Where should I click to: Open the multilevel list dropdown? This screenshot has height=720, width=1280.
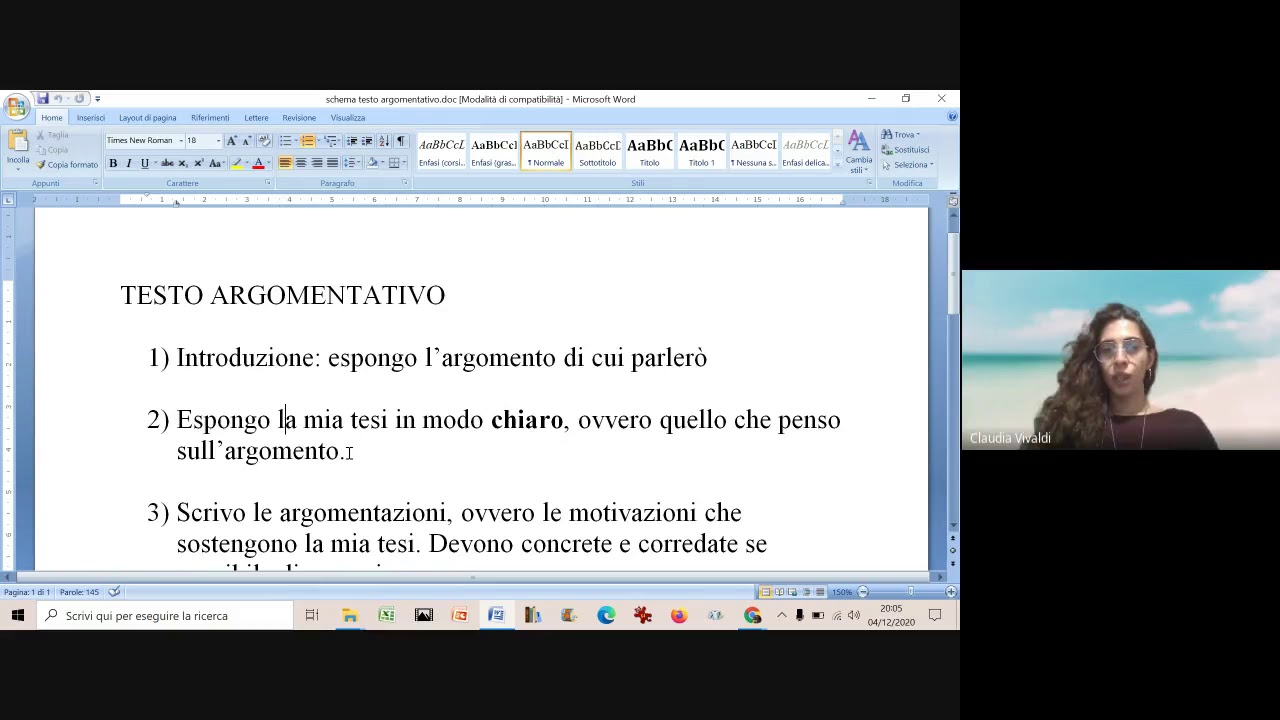click(332, 141)
